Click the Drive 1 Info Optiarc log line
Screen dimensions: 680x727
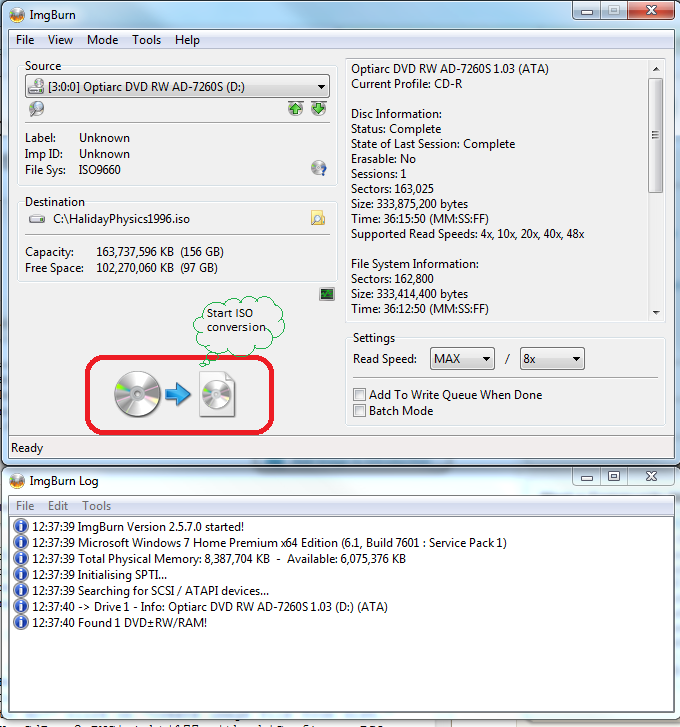[210, 606]
